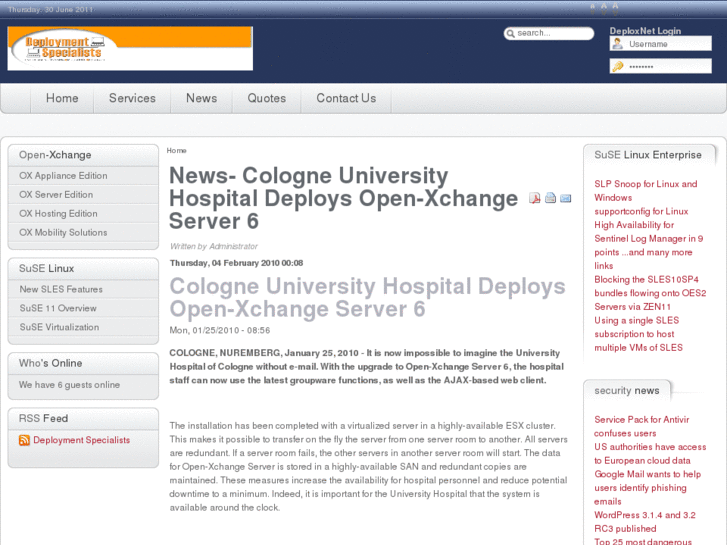This screenshot has height=545, width=727.
Task: Click the 'Written by Administrator' text
Action: point(214,246)
